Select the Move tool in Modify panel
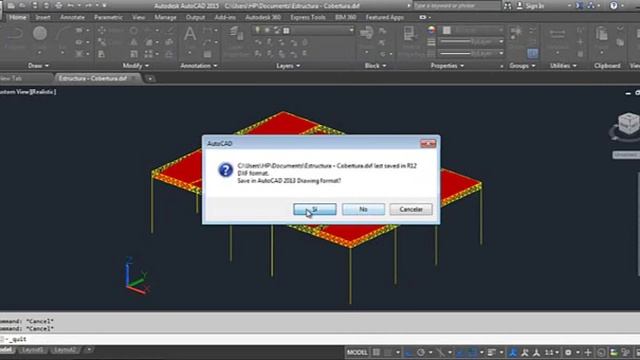This screenshot has height=360, width=640. 102,31
